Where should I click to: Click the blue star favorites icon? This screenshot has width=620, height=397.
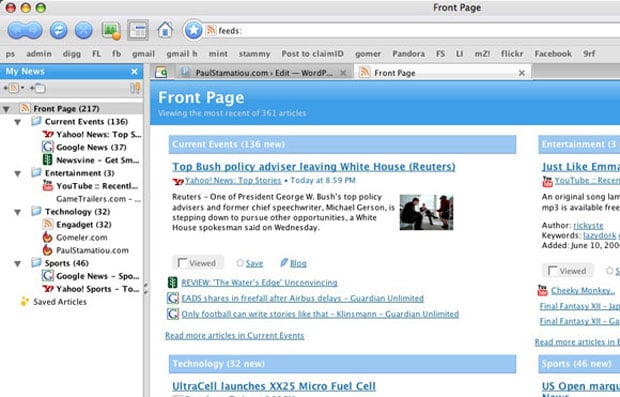193,30
